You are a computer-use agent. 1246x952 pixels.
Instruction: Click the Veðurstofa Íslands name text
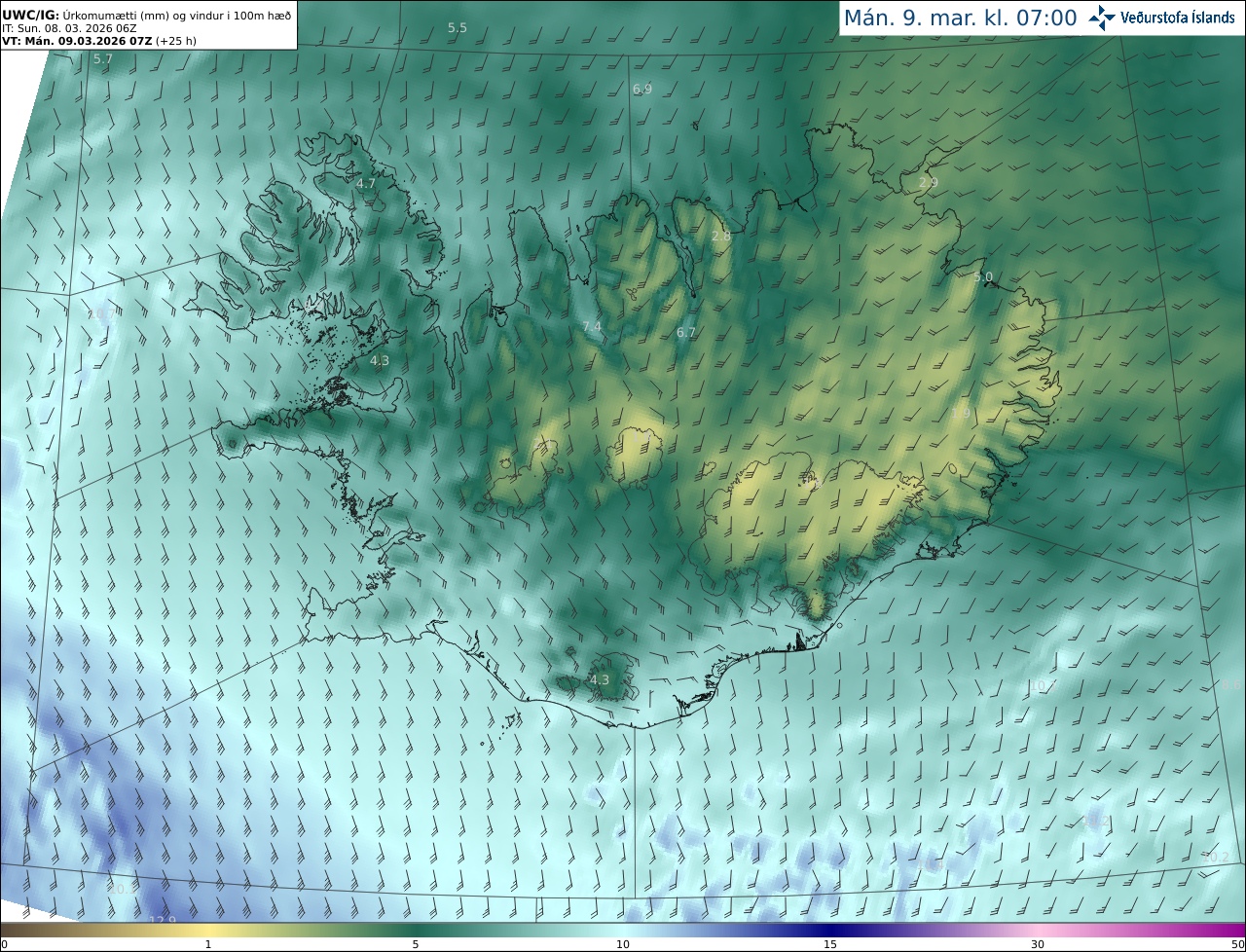pyautogui.click(x=1178, y=18)
